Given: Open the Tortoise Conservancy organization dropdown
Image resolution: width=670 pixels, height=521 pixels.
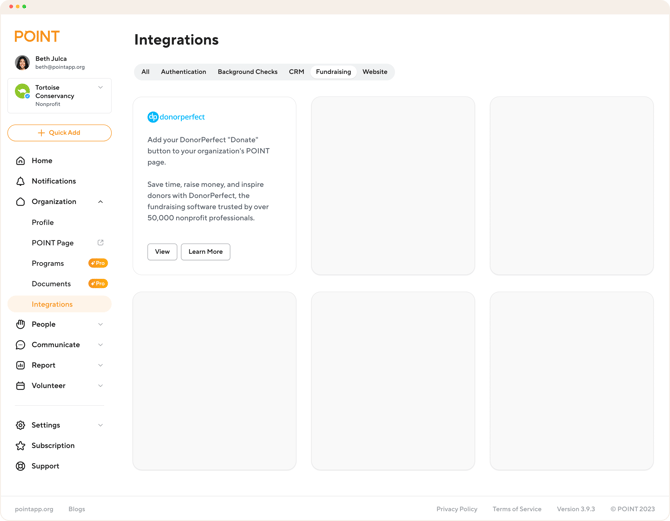Looking at the screenshot, I should pyautogui.click(x=100, y=88).
